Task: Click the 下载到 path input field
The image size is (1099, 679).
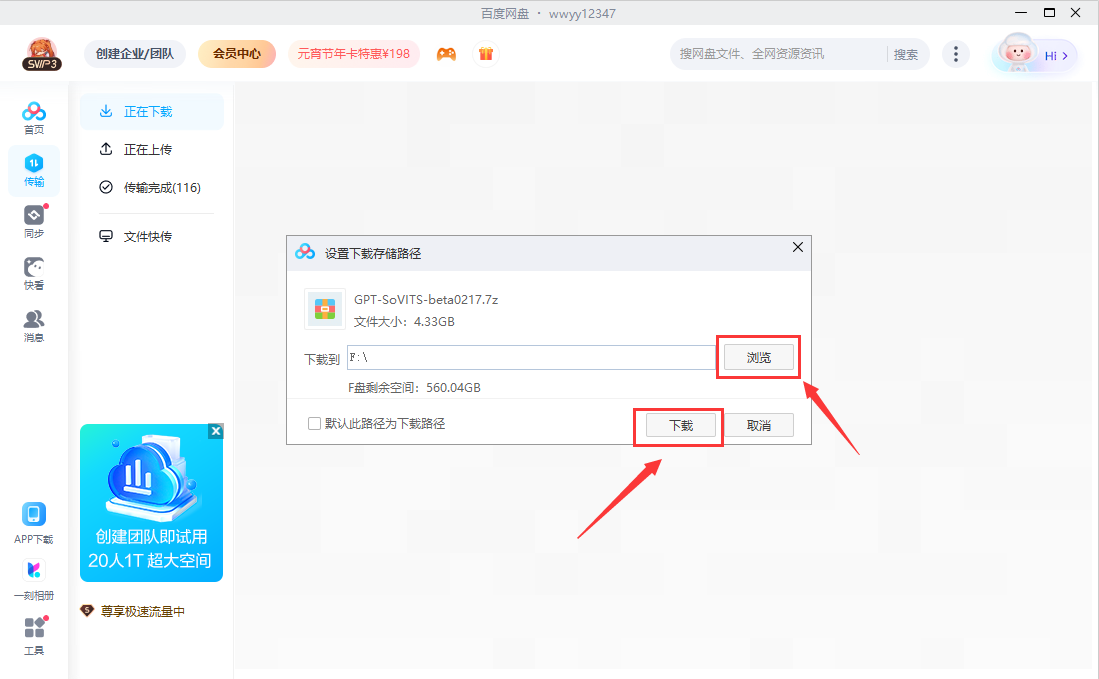Action: tap(531, 357)
